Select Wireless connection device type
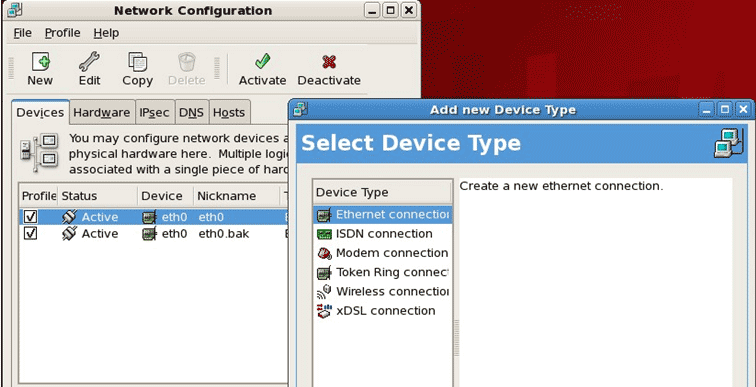756x387 pixels. [383, 292]
